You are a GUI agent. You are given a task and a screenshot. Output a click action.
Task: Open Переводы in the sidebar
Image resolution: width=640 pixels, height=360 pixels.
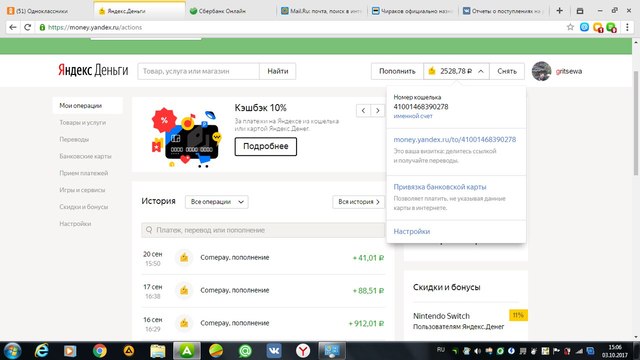[x=74, y=139]
